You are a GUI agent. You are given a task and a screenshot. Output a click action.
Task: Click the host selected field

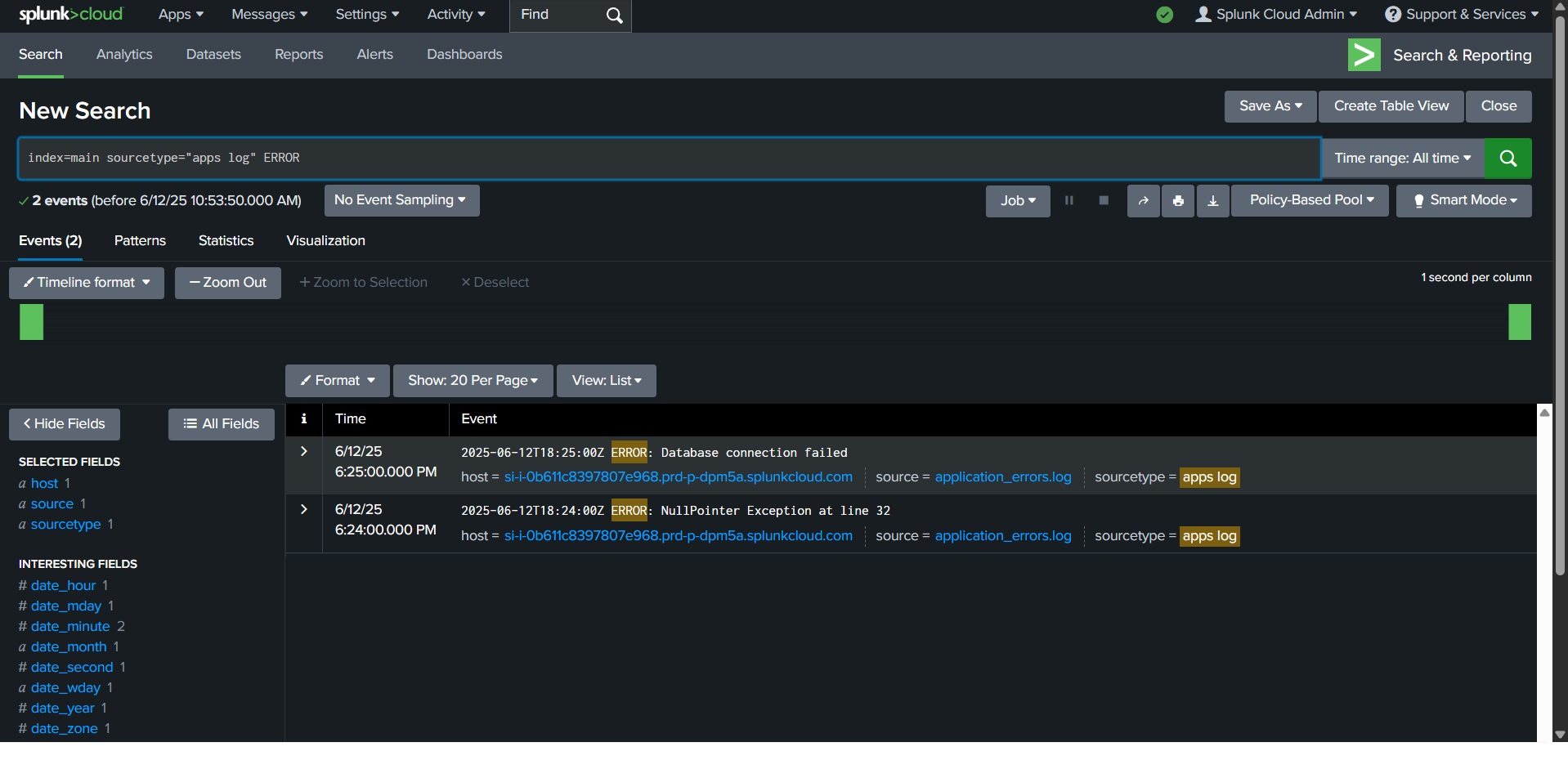coord(44,484)
